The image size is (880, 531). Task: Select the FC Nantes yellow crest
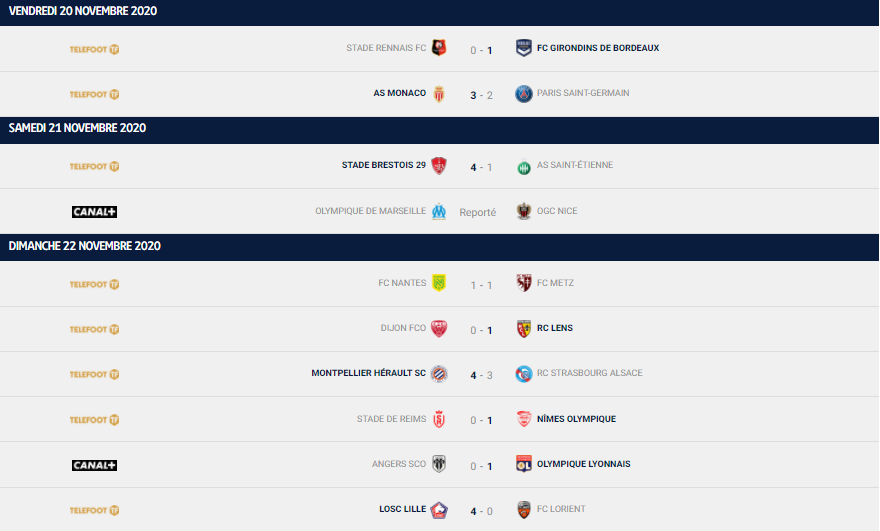439,283
